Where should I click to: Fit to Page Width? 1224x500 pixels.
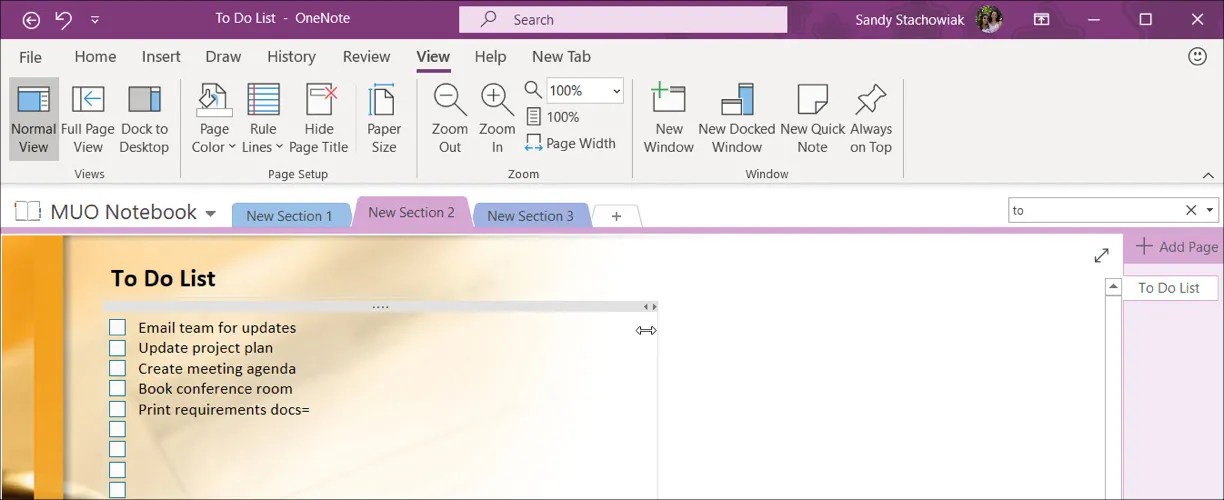click(571, 143)
